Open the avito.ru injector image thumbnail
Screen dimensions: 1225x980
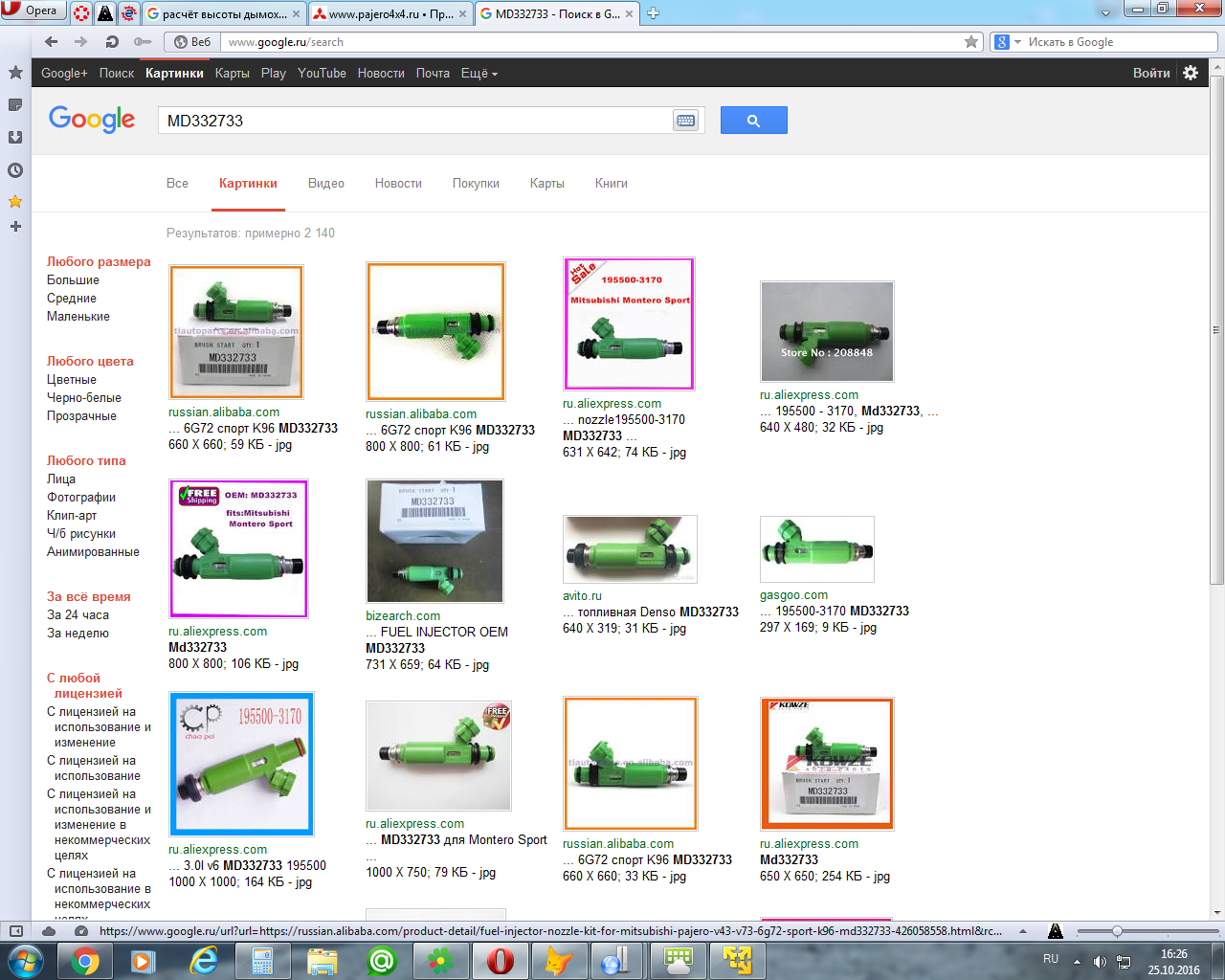(630, 549)
